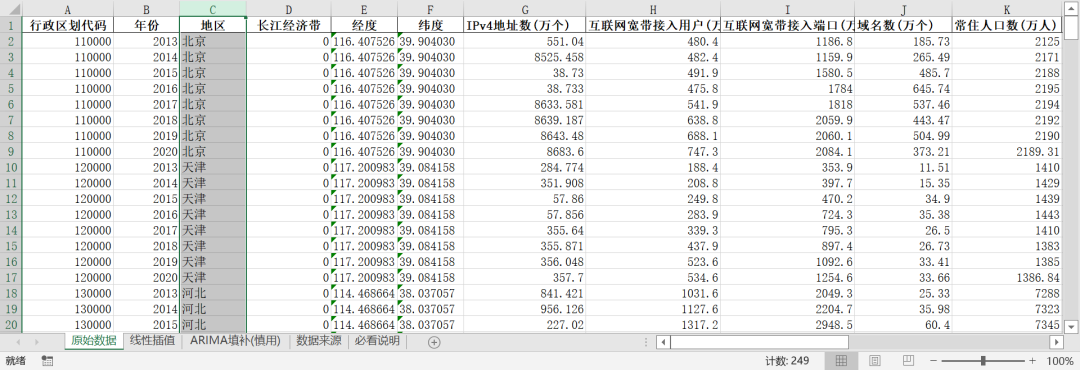Click the macro recording icon in status bar

tap(48, 360)
